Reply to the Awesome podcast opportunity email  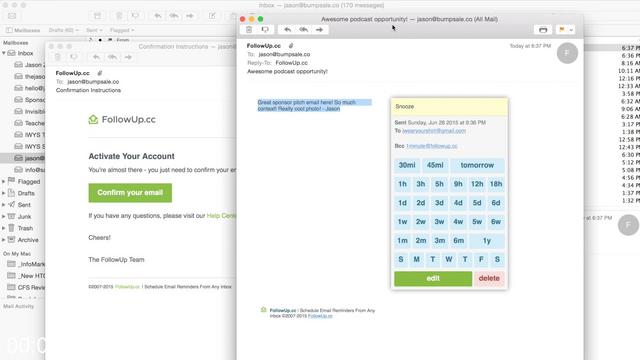287,29
